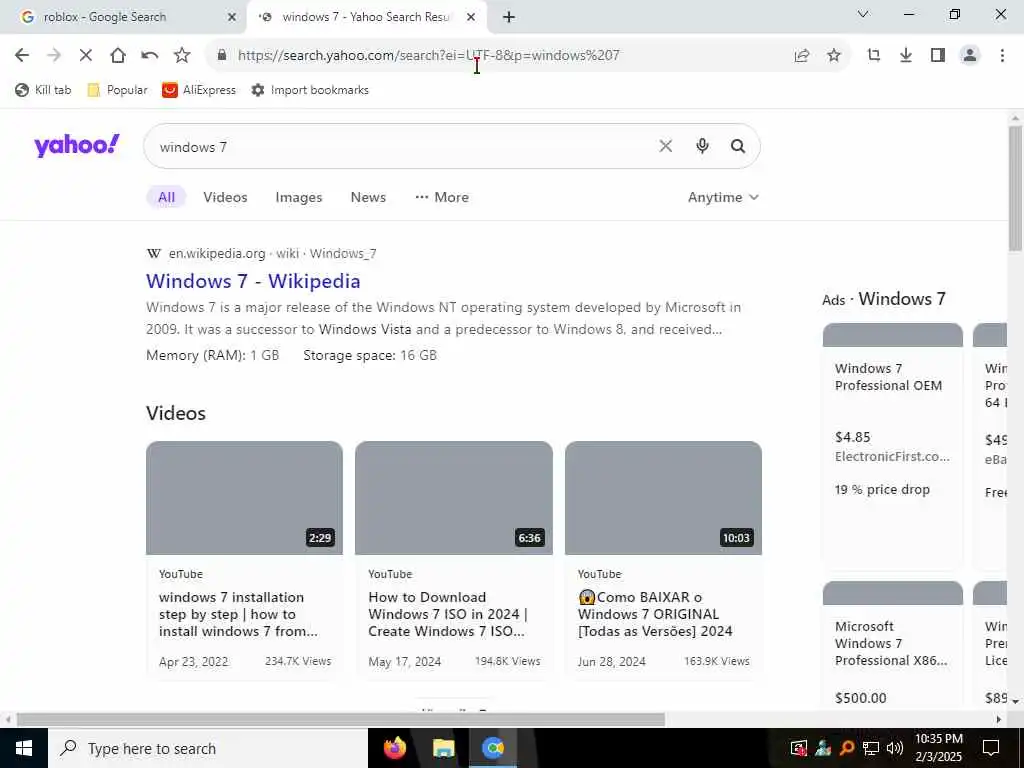Open the Windows 7 - Wikipedia result link
This screenshot has width=1024, height=768.
253,281
